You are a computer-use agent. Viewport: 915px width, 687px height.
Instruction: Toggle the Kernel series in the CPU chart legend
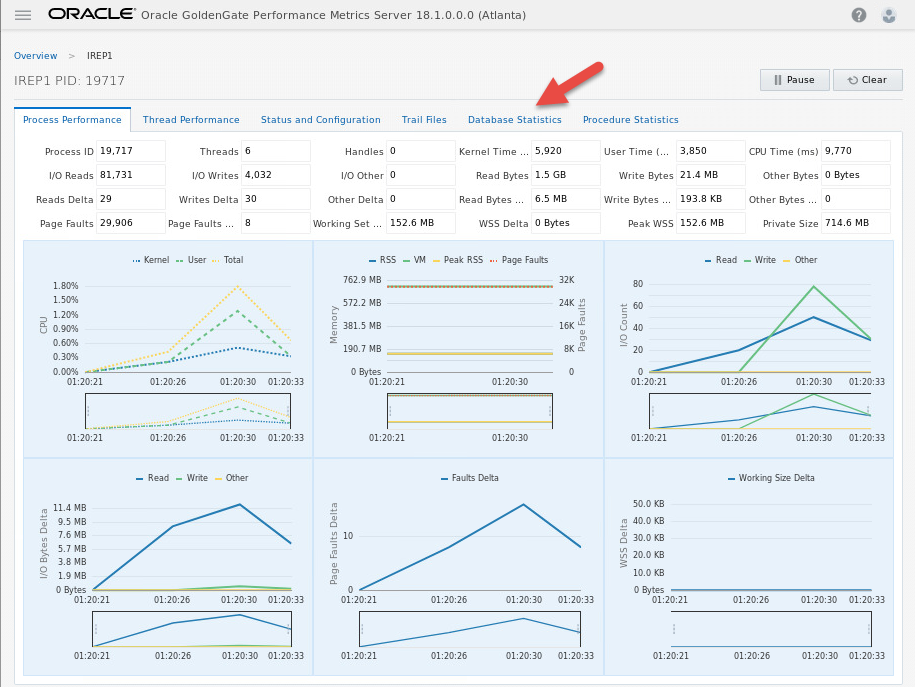pos(151,260)
